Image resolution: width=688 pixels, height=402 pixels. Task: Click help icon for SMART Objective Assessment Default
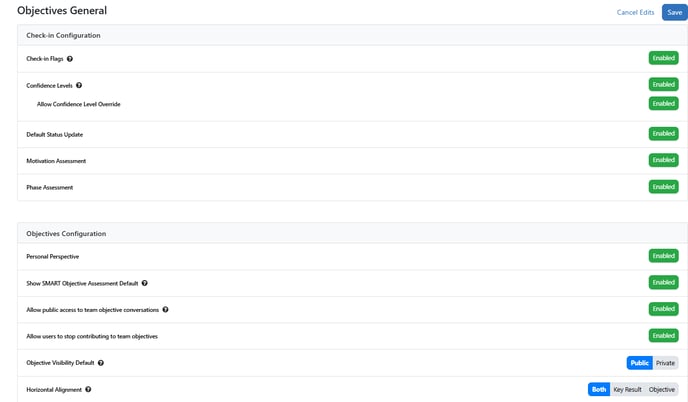146,283
